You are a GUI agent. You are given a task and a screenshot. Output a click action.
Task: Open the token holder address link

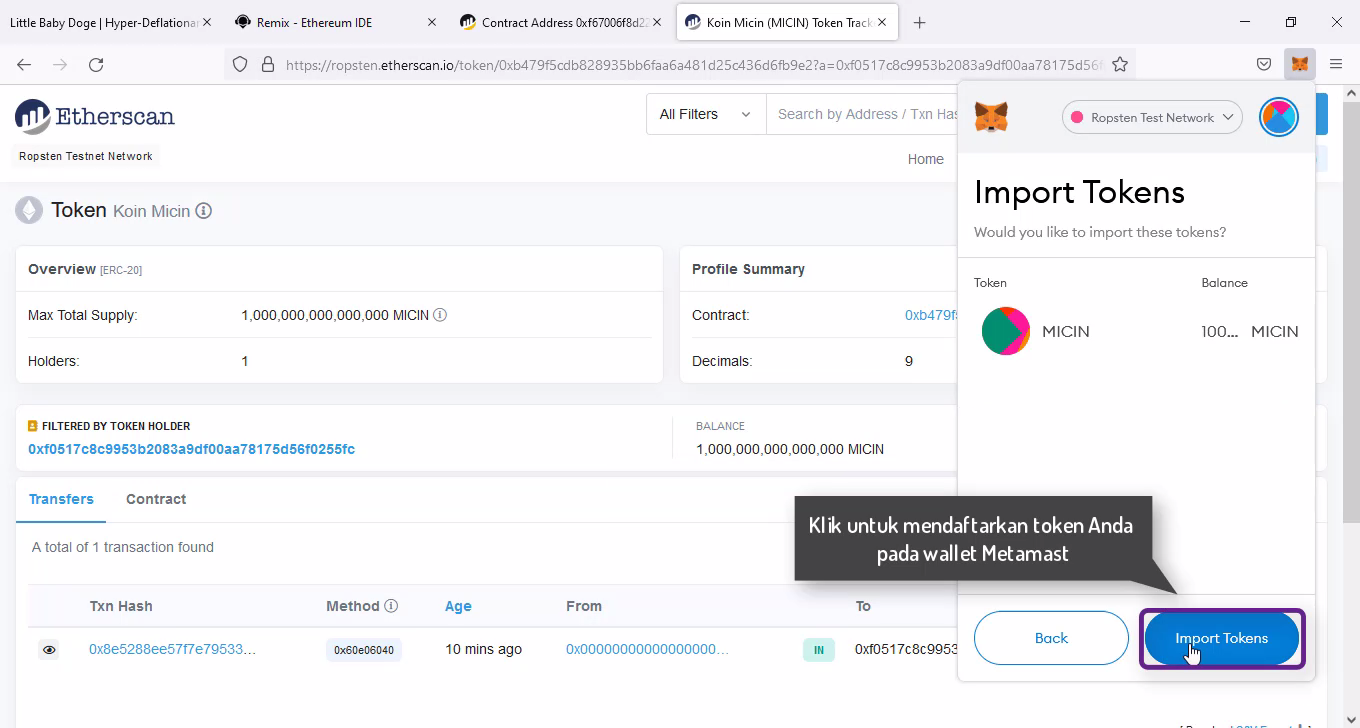[x=191, y=449]
